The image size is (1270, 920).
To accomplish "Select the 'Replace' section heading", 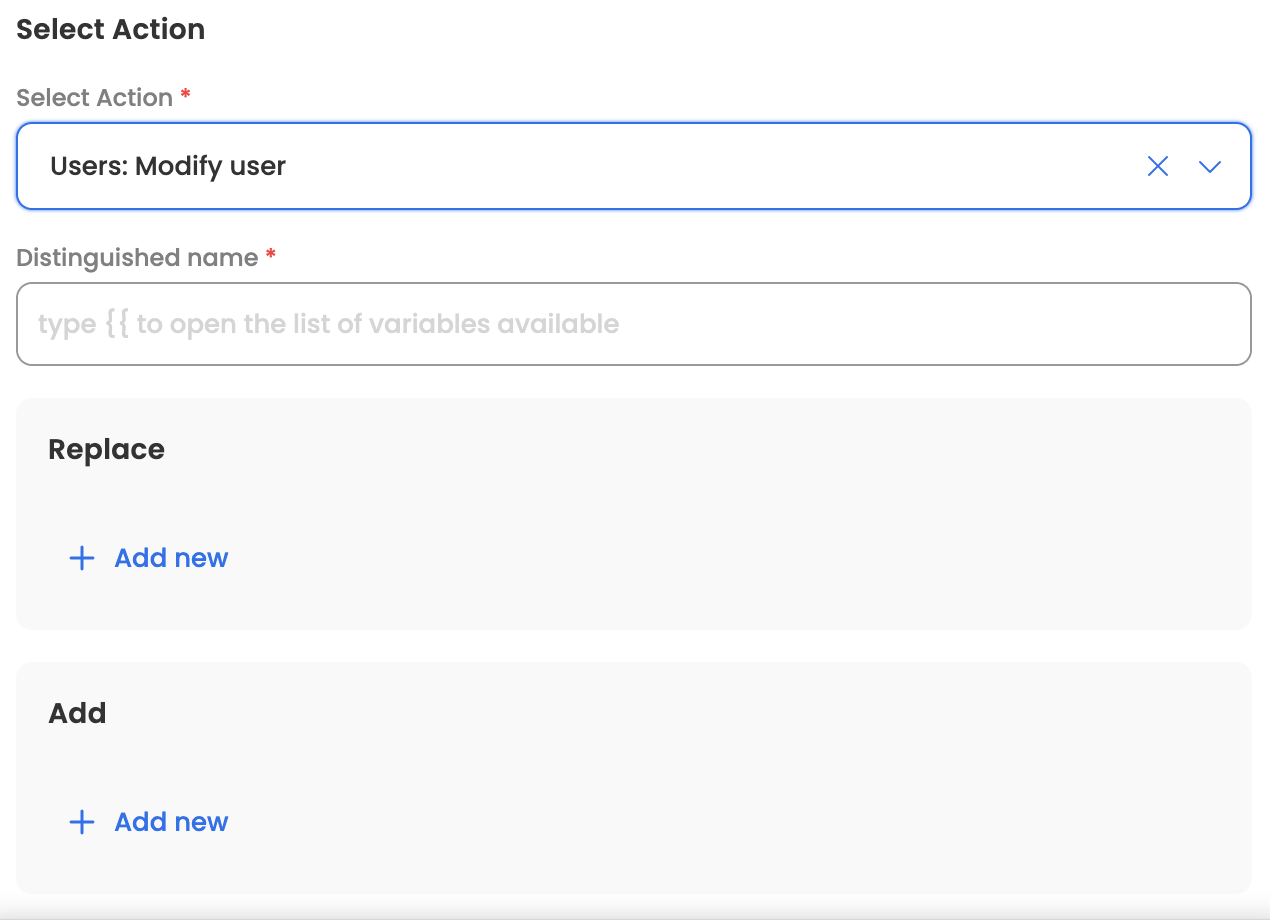I will point(106,450).
